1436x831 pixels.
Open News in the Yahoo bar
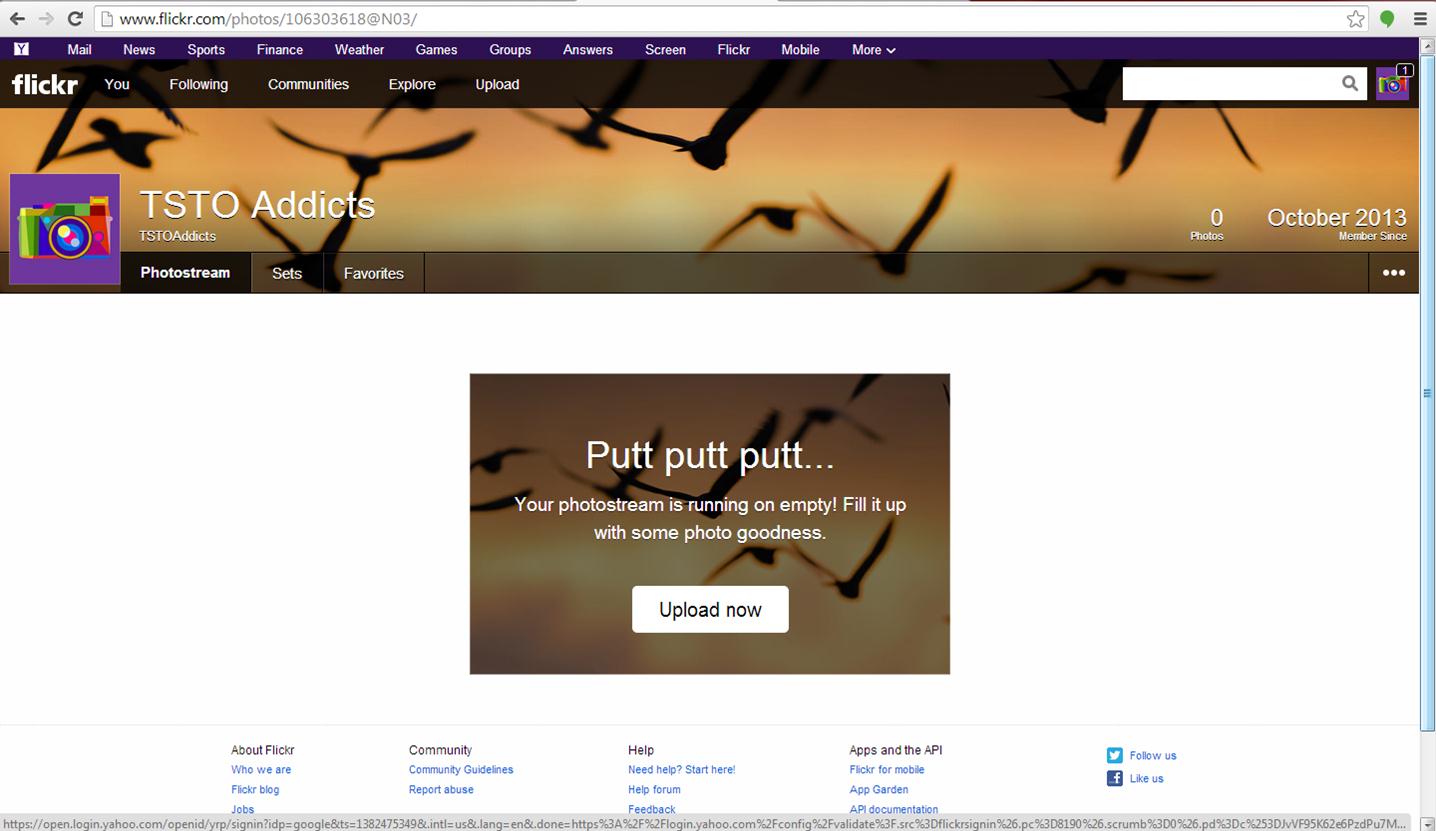(139, 50)
